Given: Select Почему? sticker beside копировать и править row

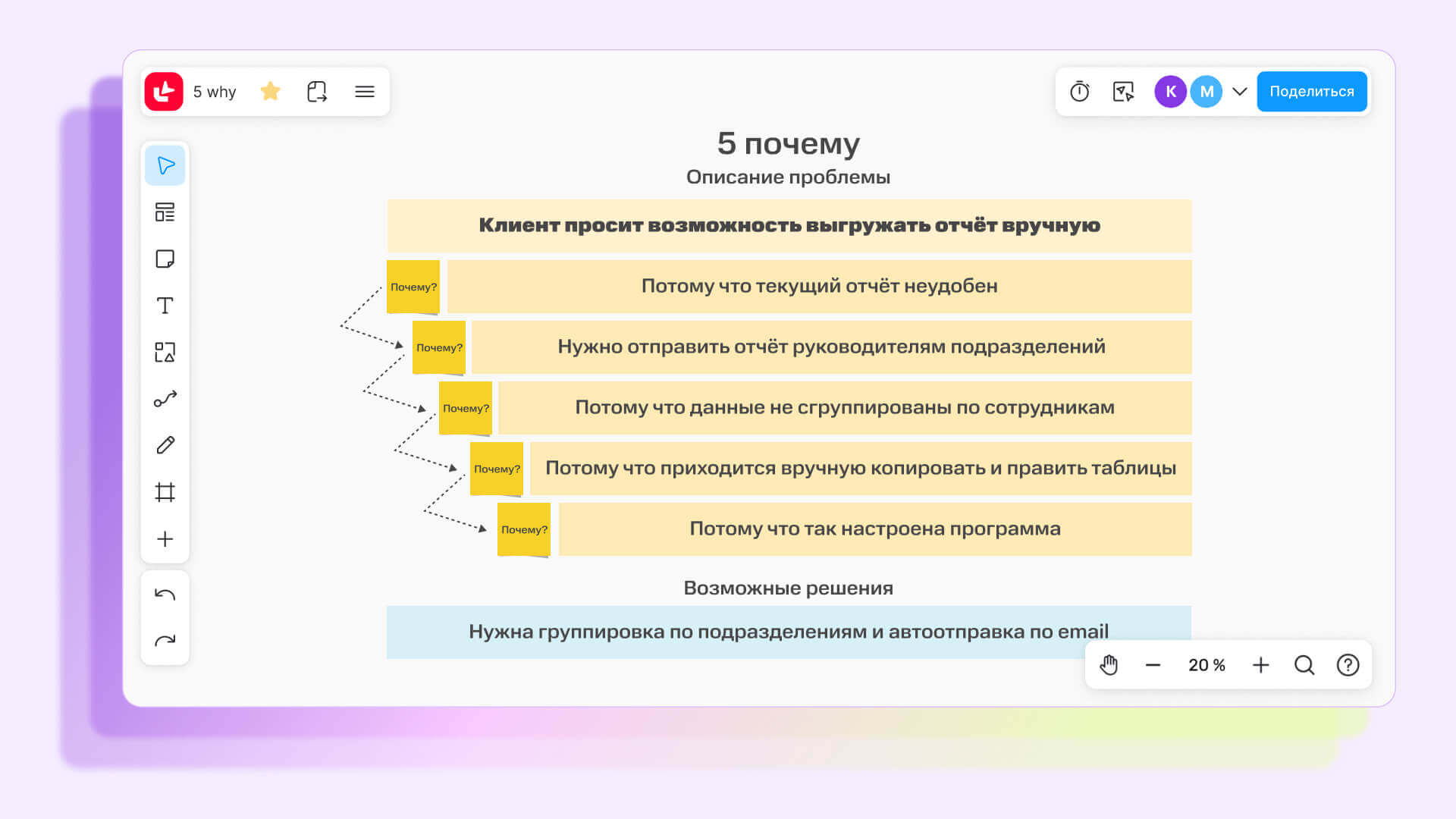Looking at the screenshot, I should 497,469.
